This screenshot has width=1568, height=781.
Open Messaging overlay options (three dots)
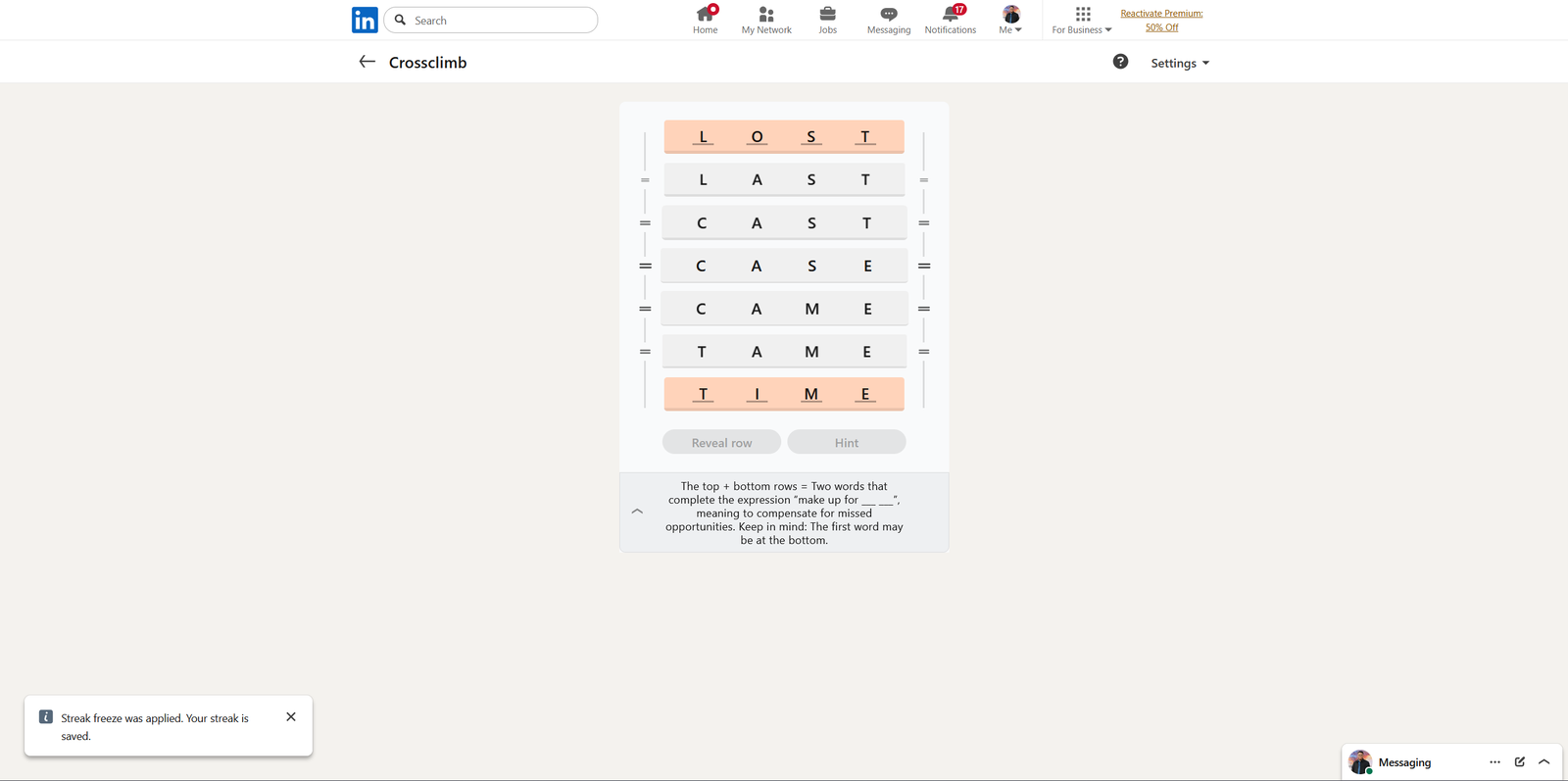pos(1494,761)
